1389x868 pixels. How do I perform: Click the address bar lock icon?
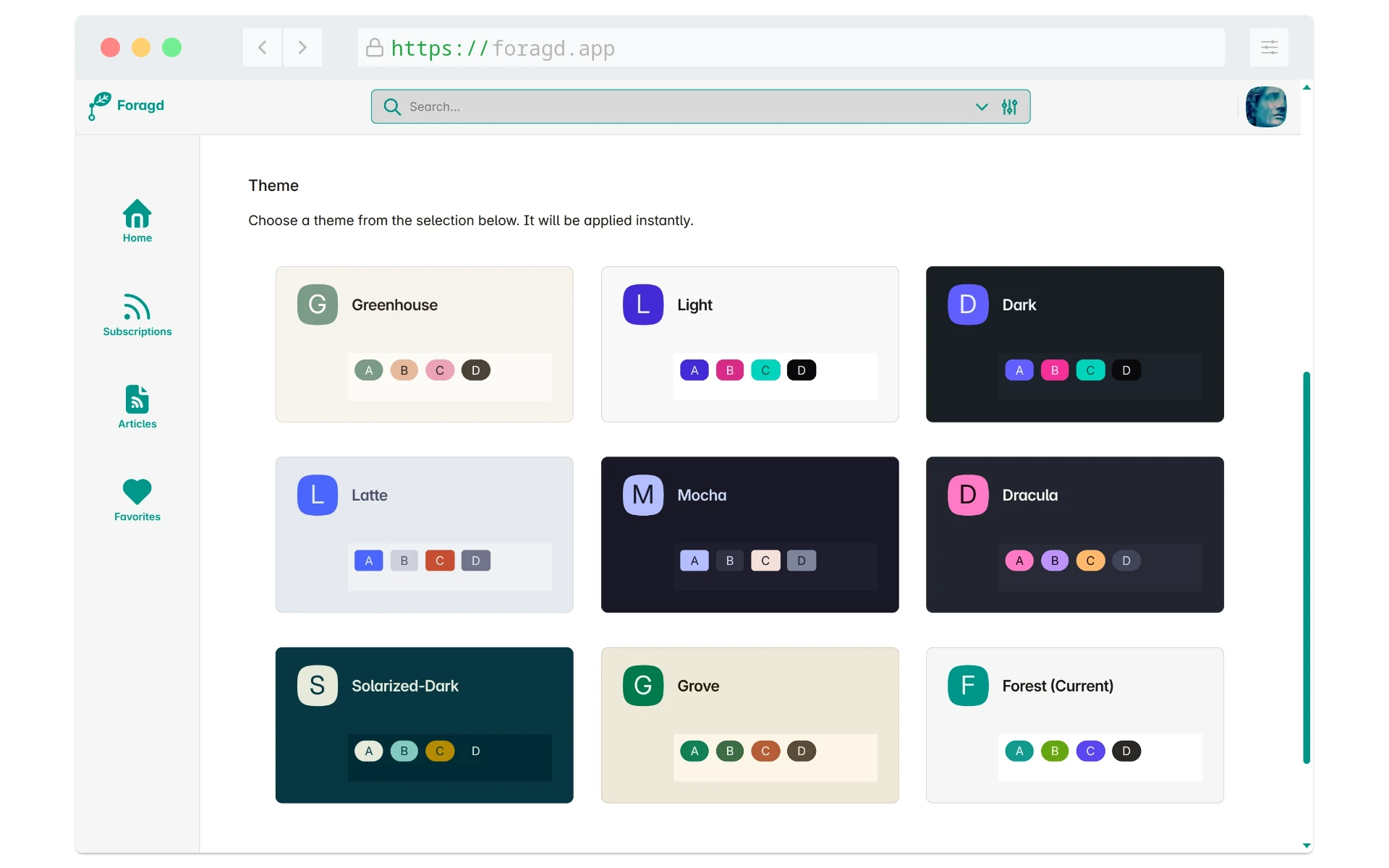[375, 48]
